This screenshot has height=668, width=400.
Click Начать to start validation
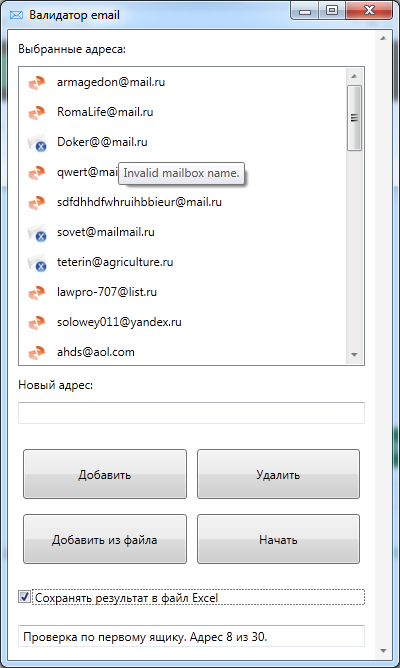pos(278,539)
